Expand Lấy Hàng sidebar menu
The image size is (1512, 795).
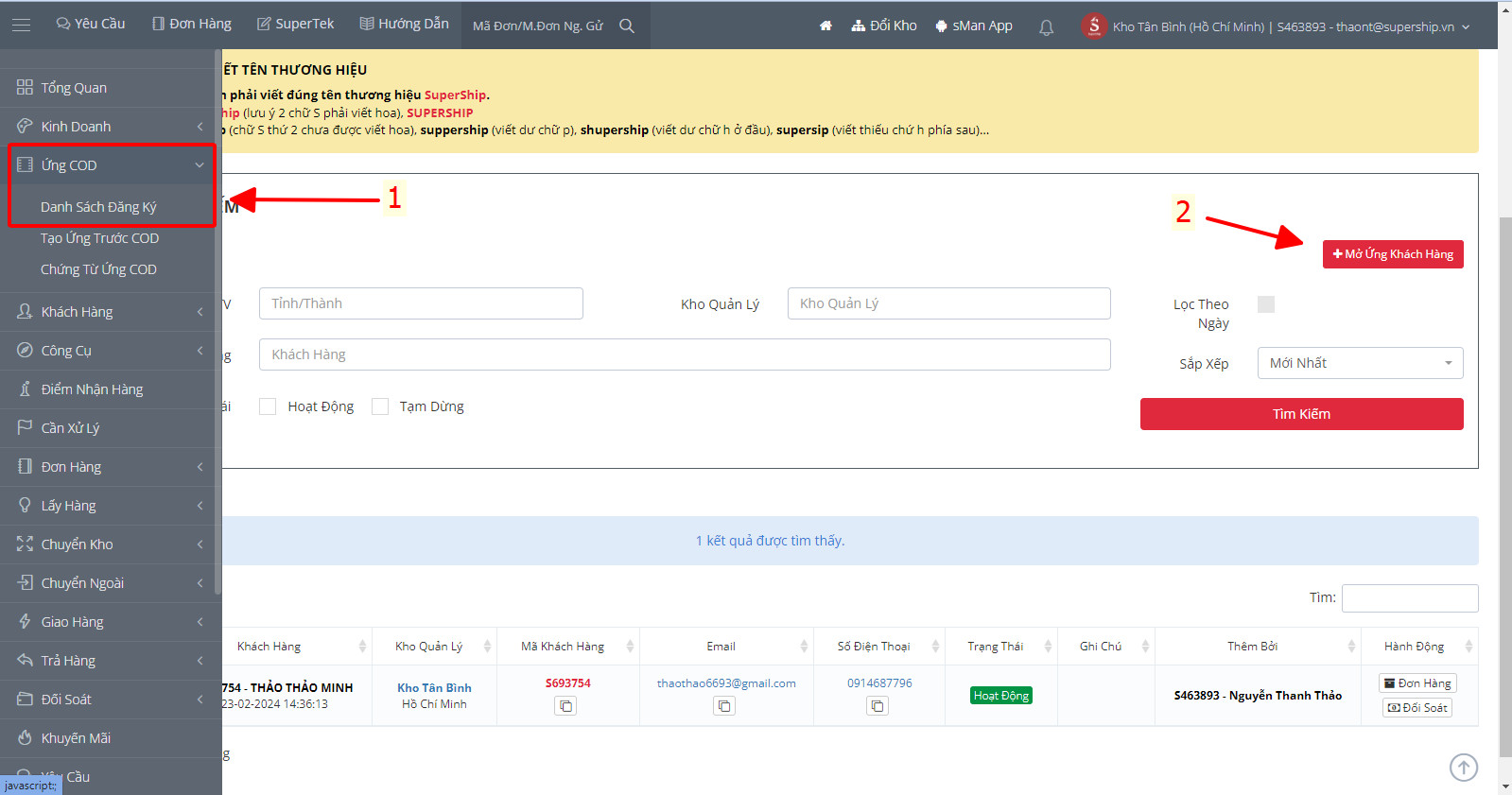click(108, 506)
